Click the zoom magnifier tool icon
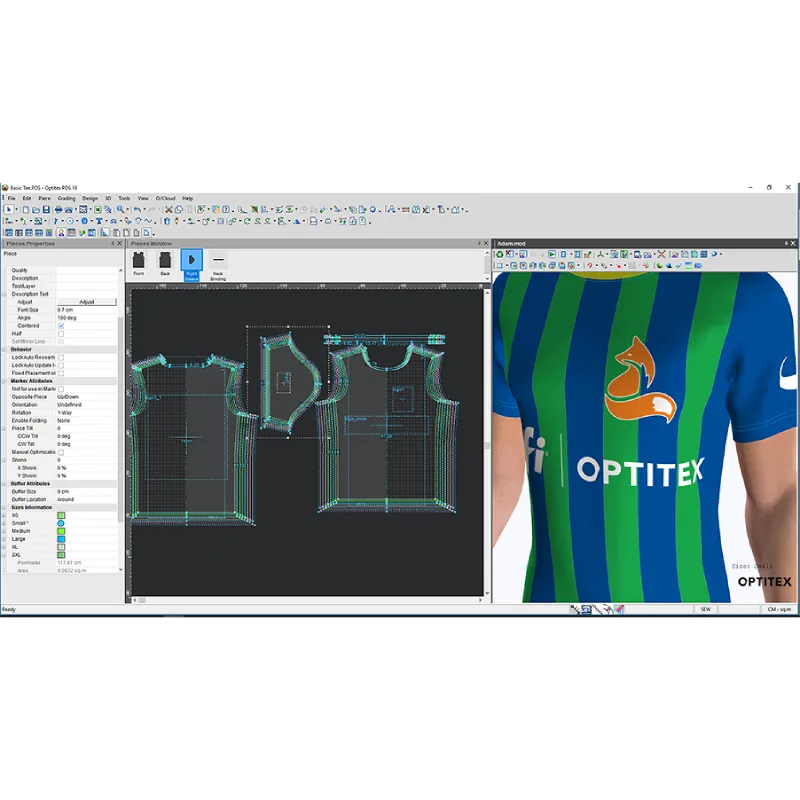The width and height of the screenshot is (800, 800). 120,210
